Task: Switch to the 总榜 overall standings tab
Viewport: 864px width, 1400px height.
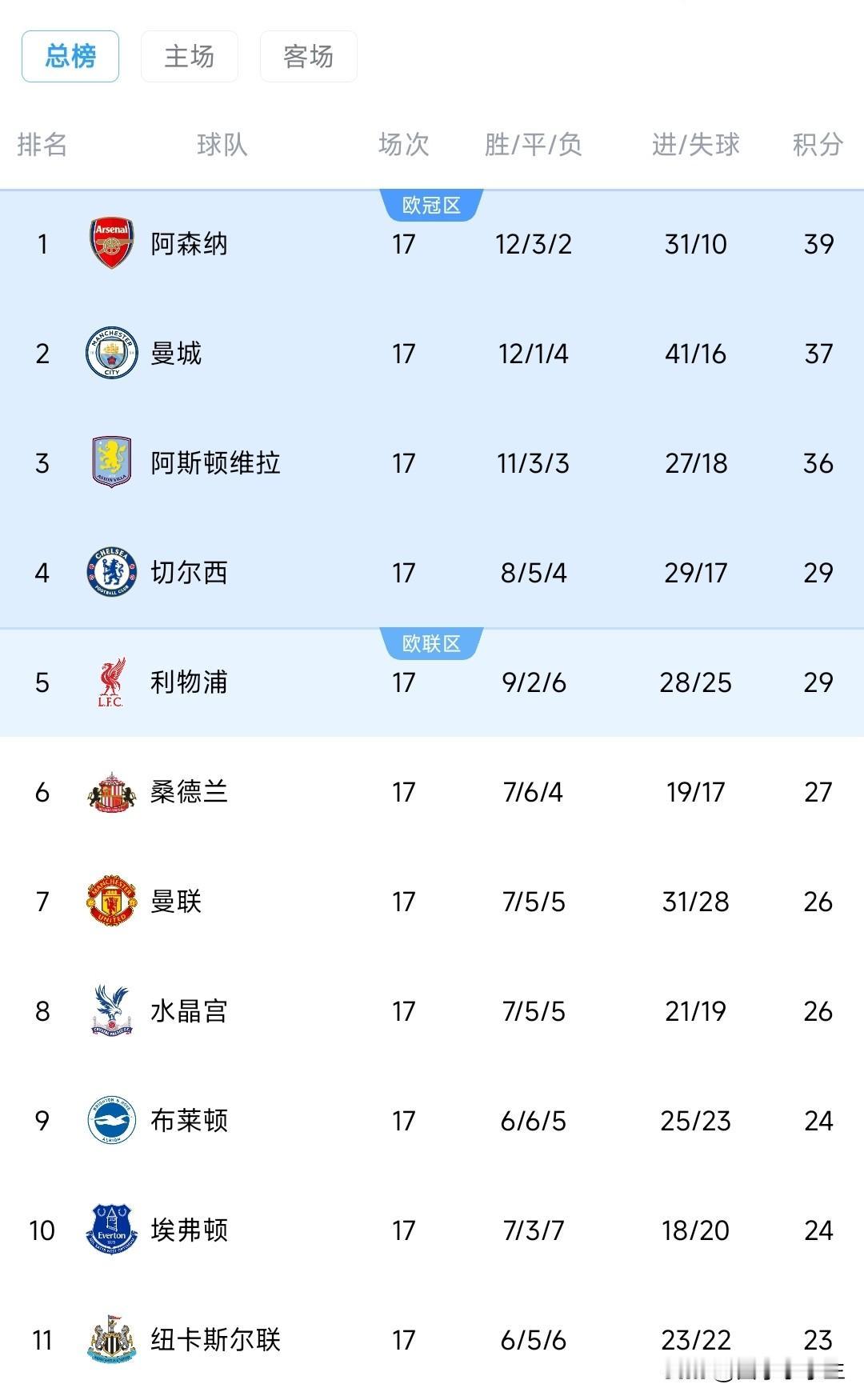Action: pyautogui.click(x=70, y=56)
